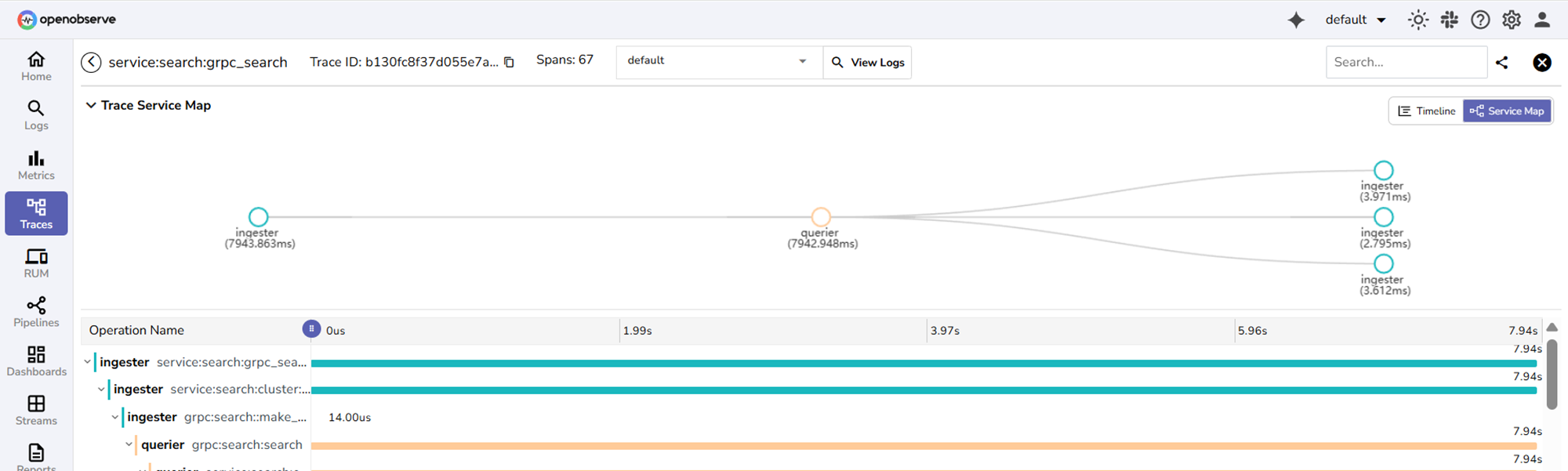Switch to Timeline view
Viewport: 1568px width, 471px height.
point(1426,111)
